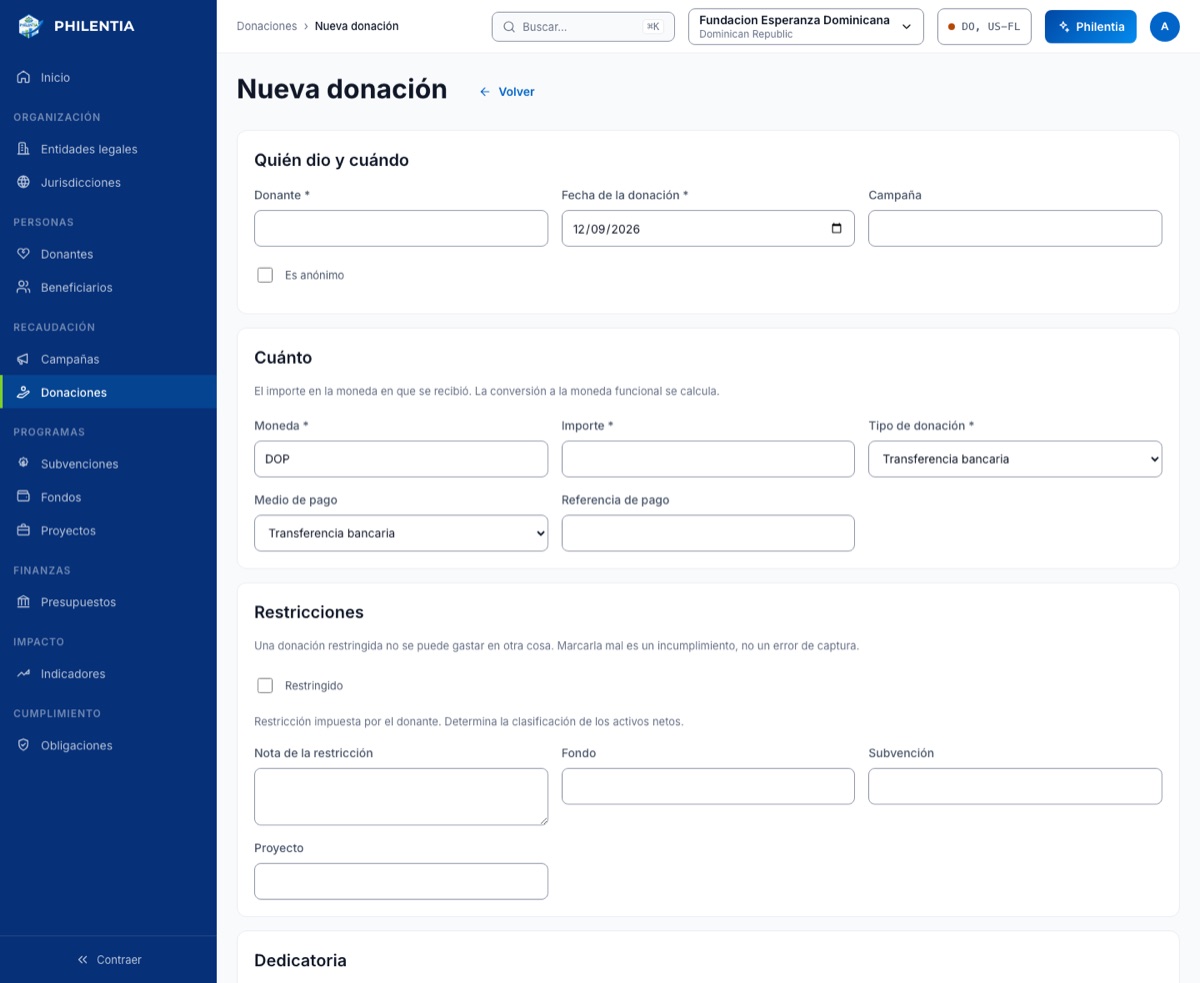Image resolution: width=1200 pixels, height=983 pixels.
Task: Open Presupuestos under Finanzas
Action: pos(108,602)
